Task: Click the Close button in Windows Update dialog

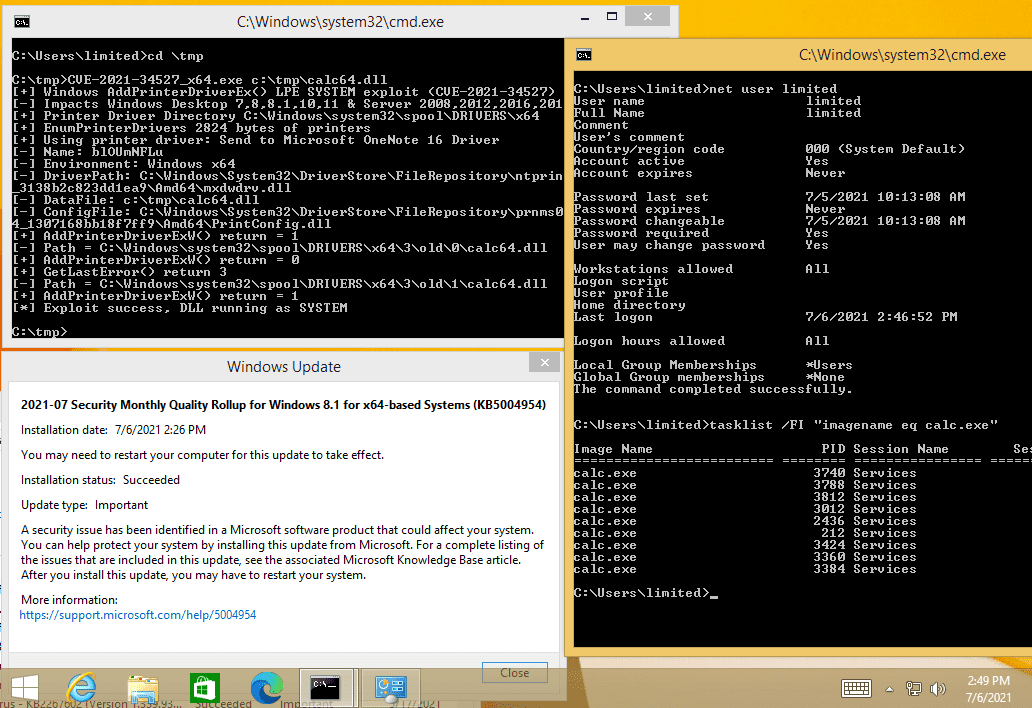Action: coord(515,672)
